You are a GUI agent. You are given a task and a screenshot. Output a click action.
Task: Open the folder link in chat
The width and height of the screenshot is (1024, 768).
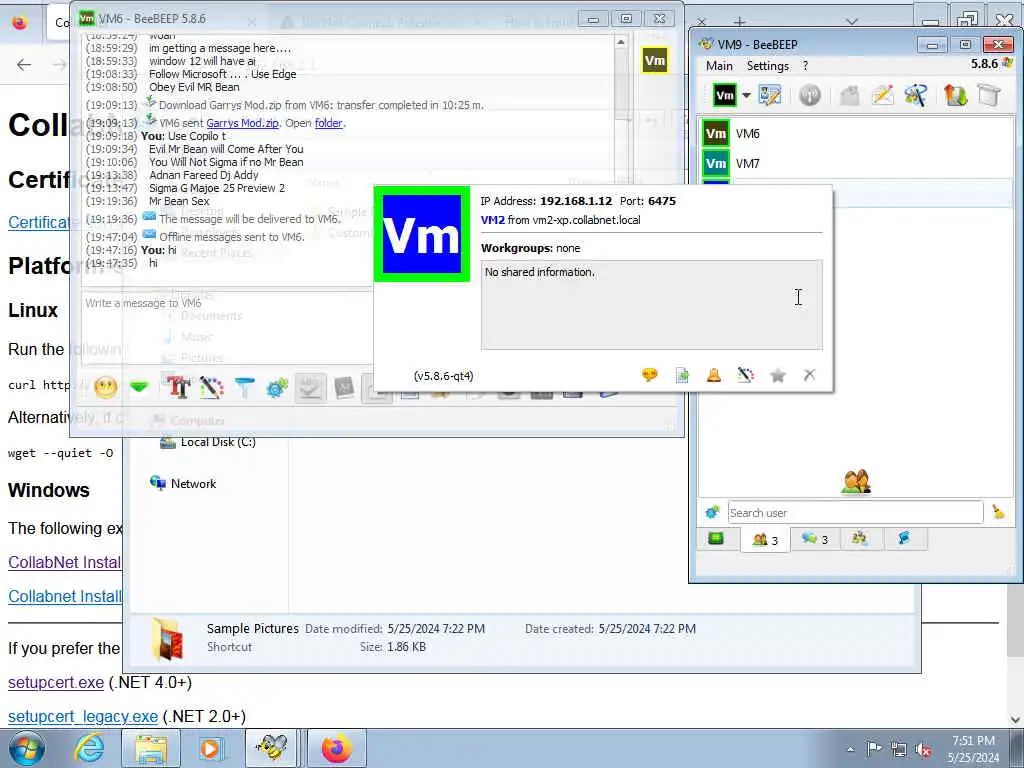tap(328, 123)
